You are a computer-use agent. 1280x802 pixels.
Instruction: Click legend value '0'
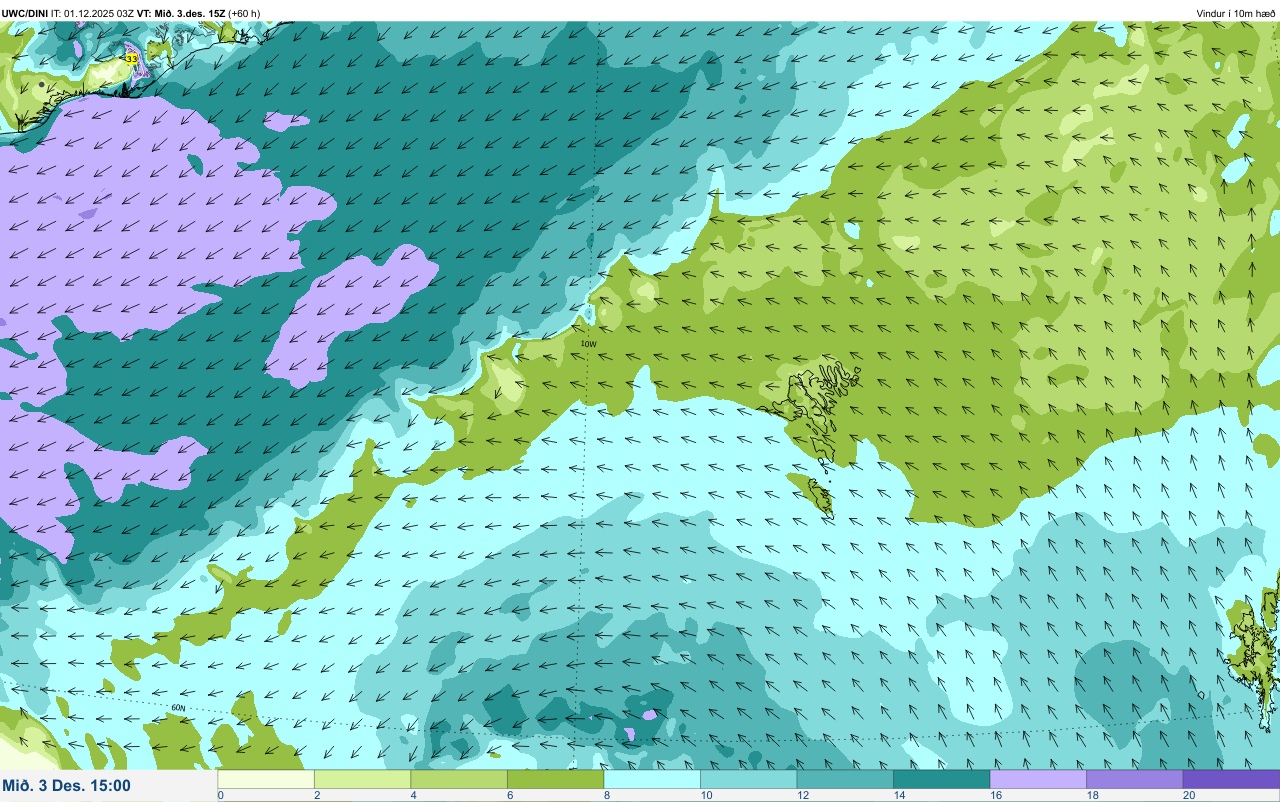click(220, 795)
